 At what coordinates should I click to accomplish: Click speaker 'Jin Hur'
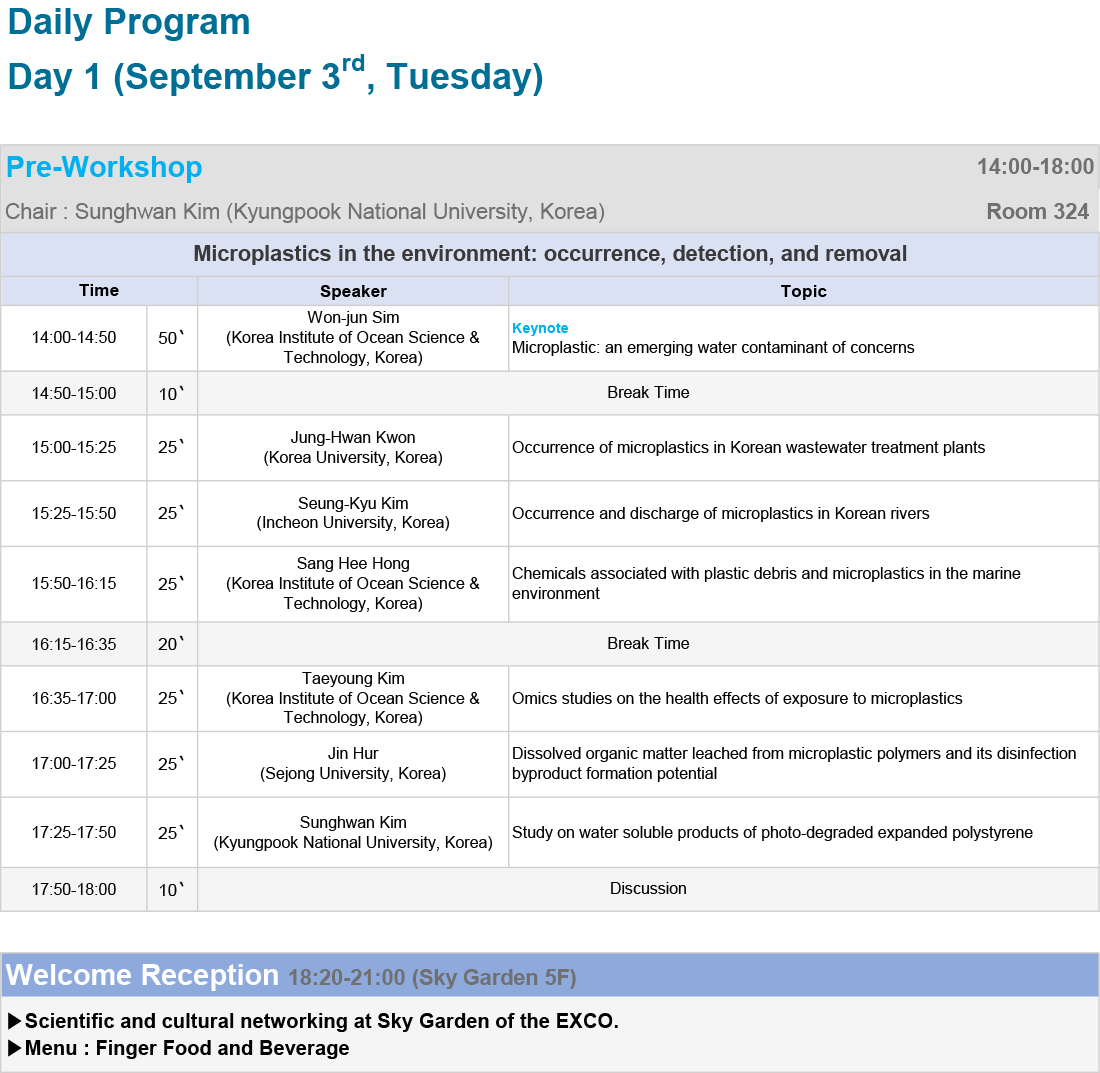pos(353,753)
